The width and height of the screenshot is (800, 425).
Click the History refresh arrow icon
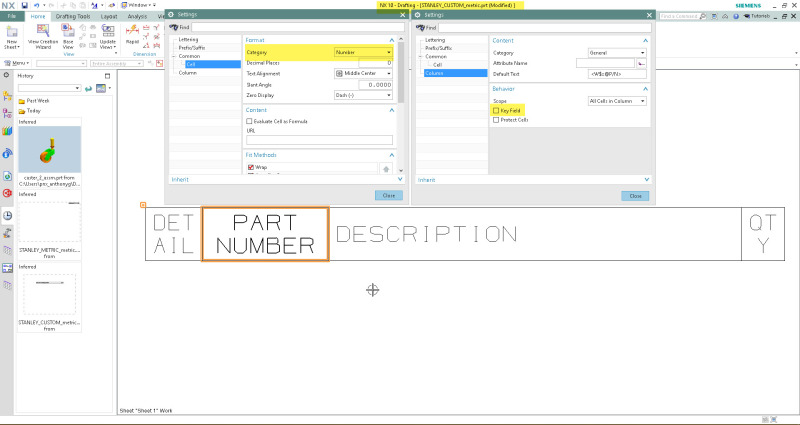88,88
